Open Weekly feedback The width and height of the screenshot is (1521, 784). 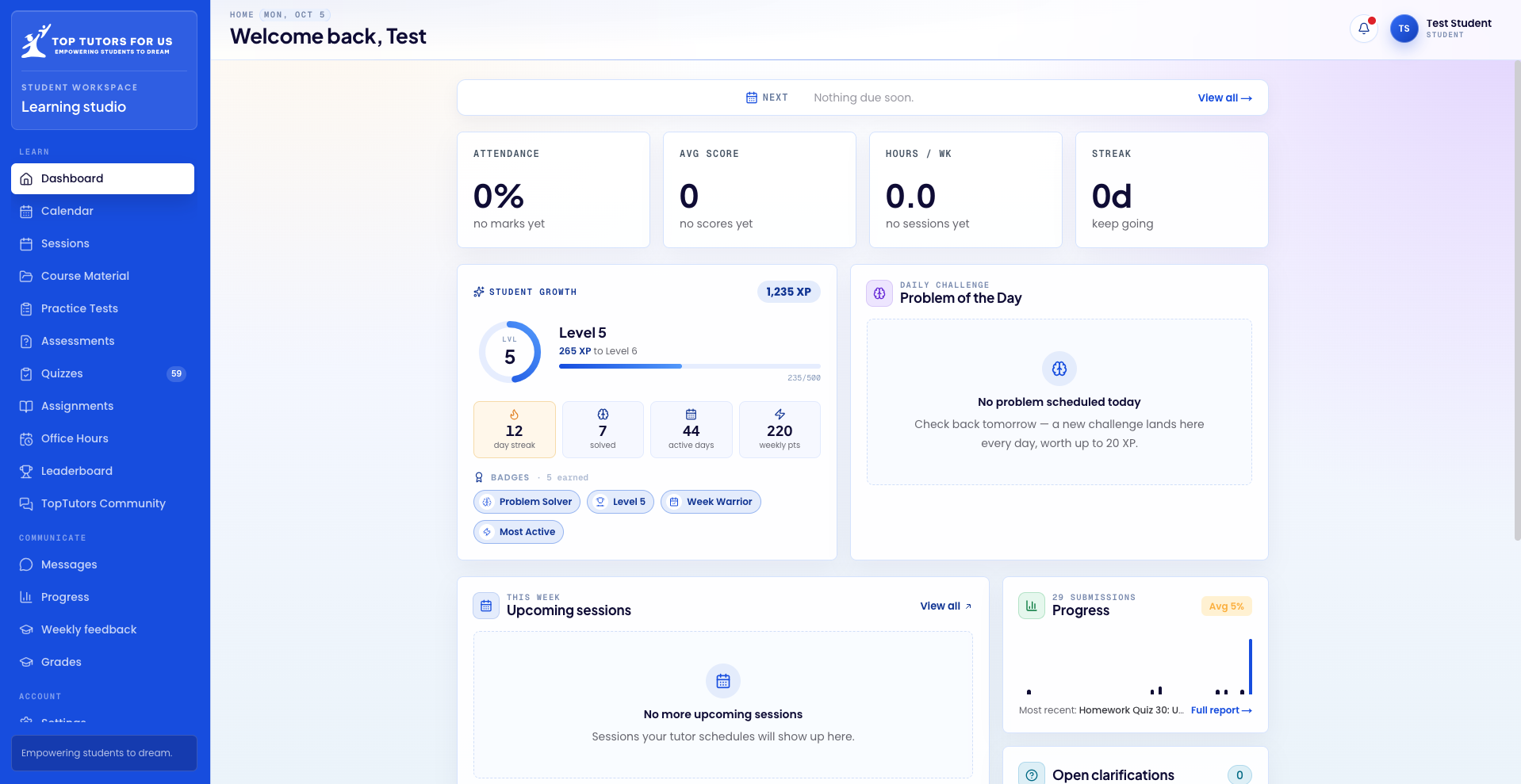click(x=102, y=629)
